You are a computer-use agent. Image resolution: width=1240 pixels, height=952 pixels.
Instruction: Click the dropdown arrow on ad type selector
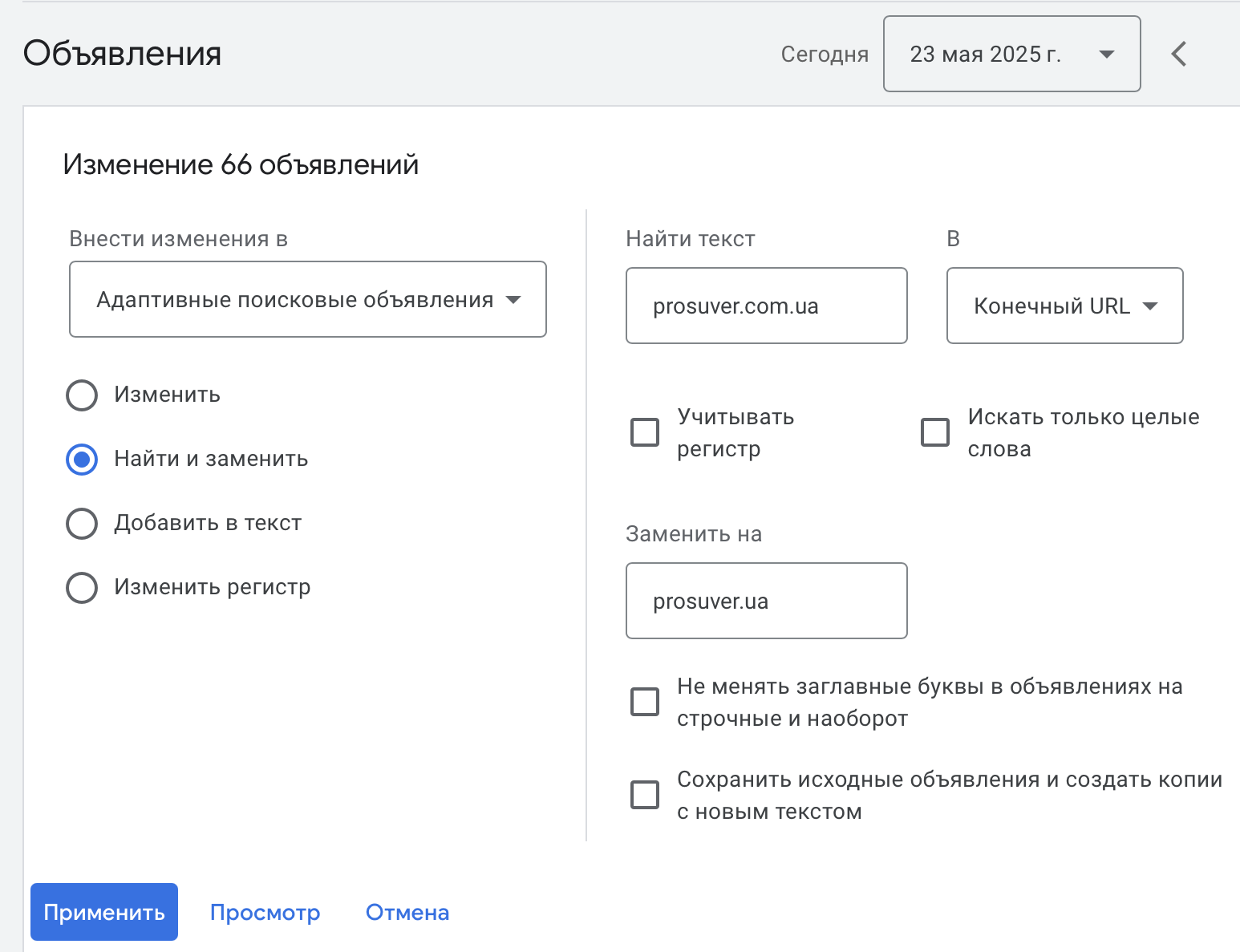pos(514,300)
